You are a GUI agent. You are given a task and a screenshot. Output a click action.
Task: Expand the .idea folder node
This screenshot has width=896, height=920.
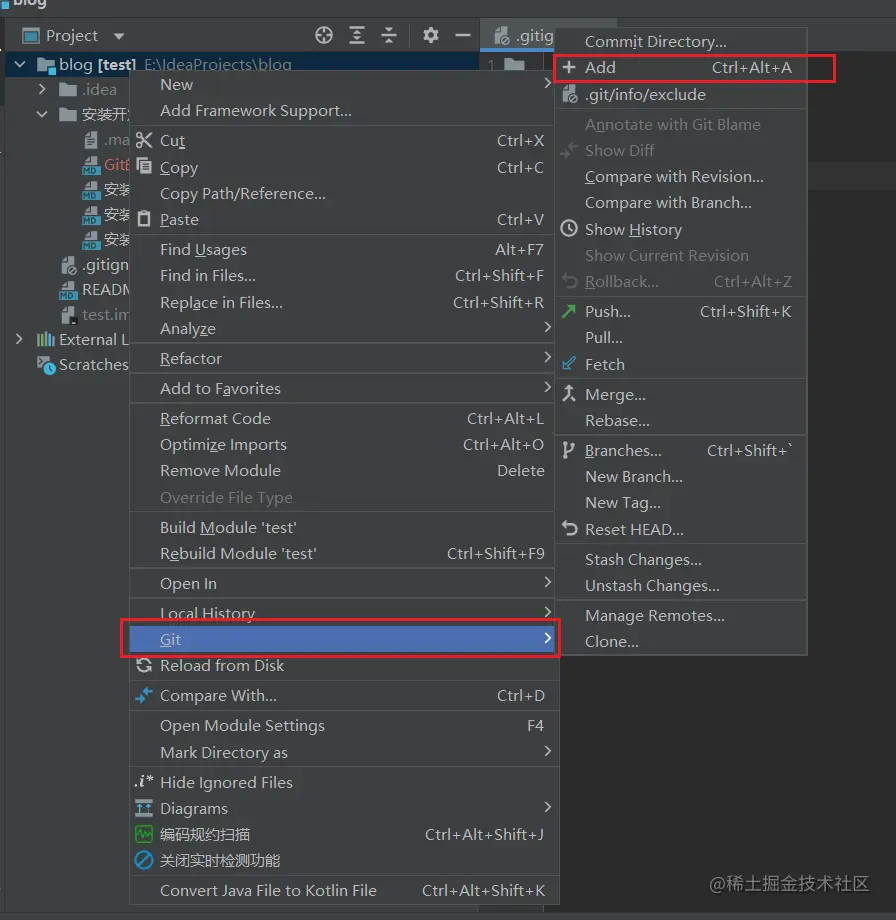[42, 89]
